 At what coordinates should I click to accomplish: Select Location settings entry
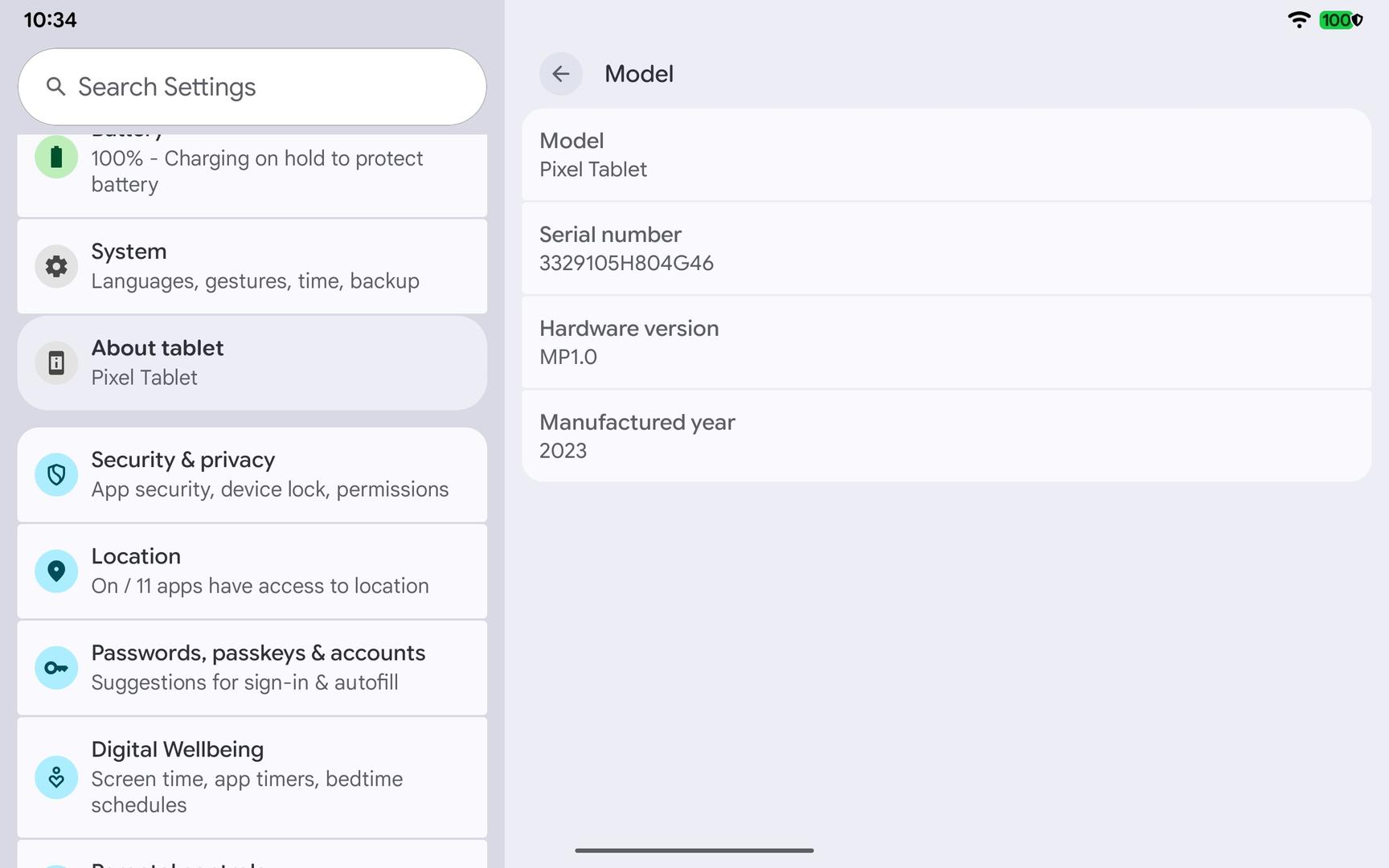click(x=265, y=571)
